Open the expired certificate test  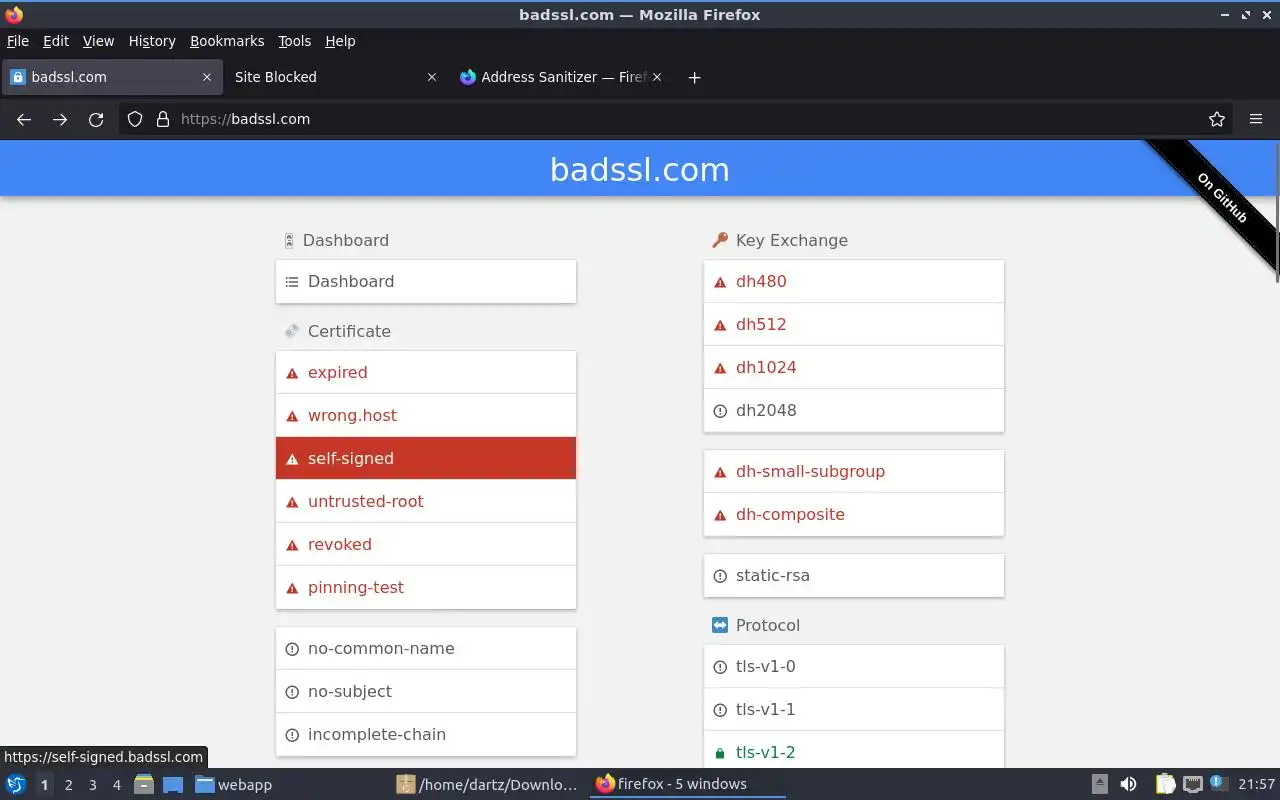426,373
